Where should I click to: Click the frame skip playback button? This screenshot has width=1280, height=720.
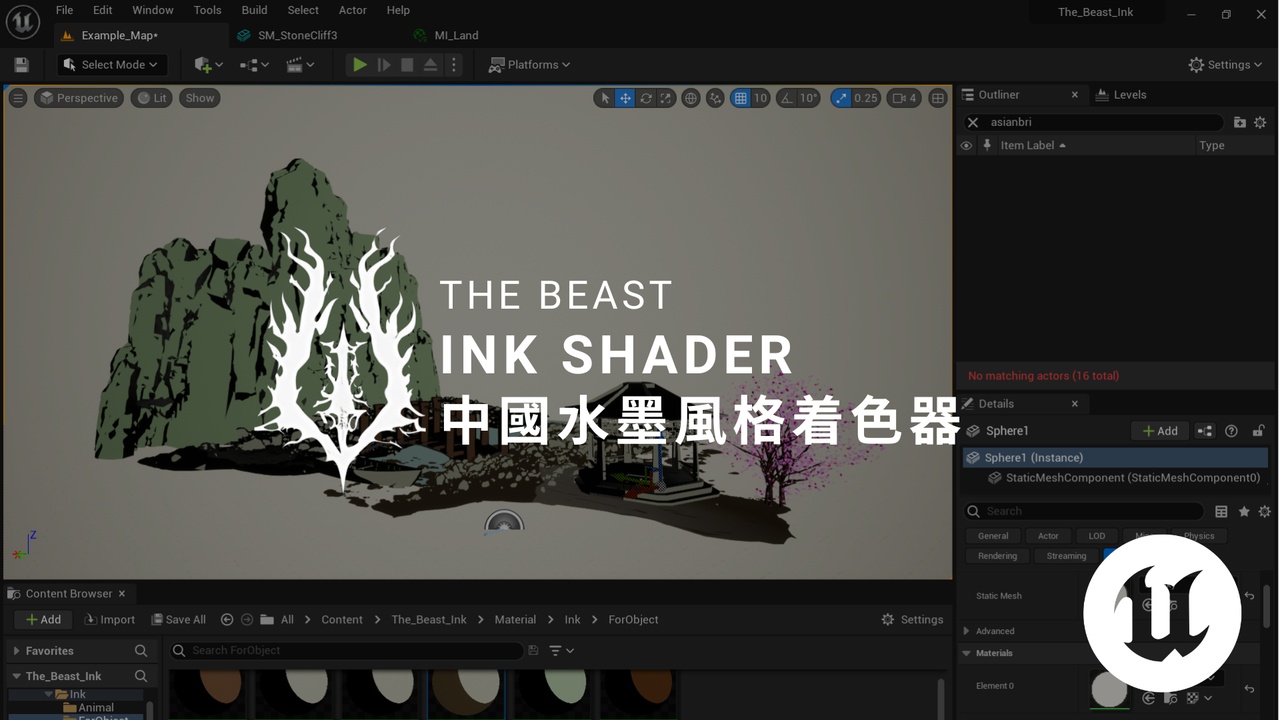click(x=383, y=65)
